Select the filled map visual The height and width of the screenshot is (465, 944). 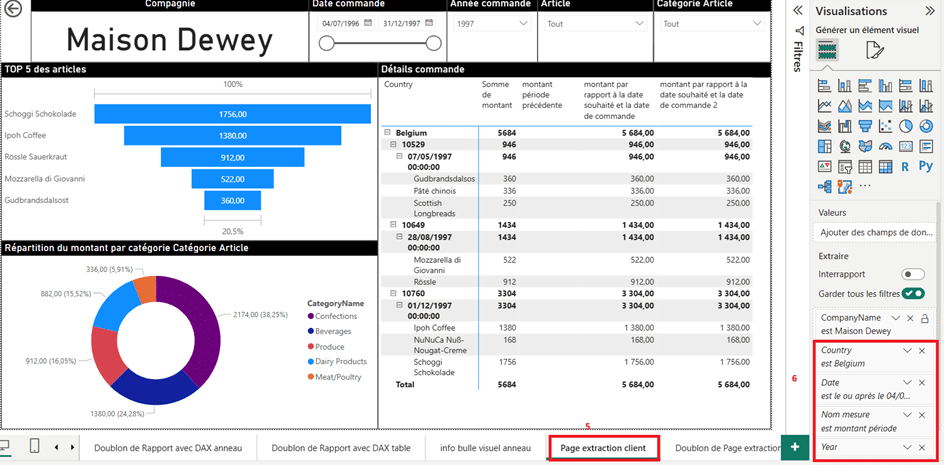tap(865, 146)
